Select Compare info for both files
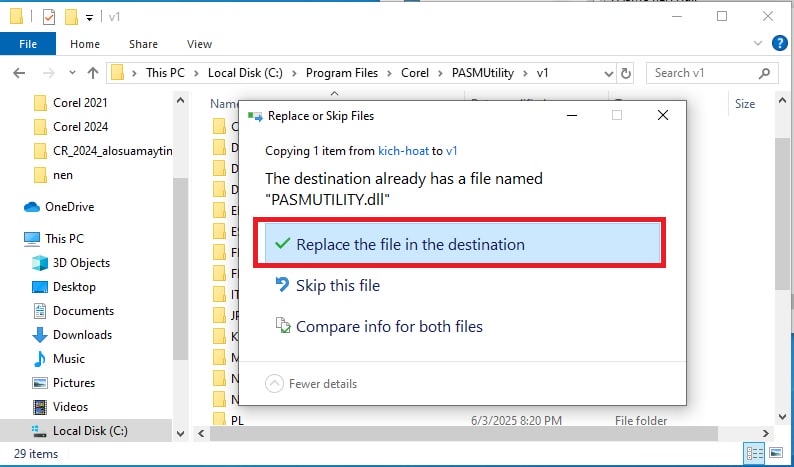Viewport: 794px width, 467px height. [x=378, y=326]
